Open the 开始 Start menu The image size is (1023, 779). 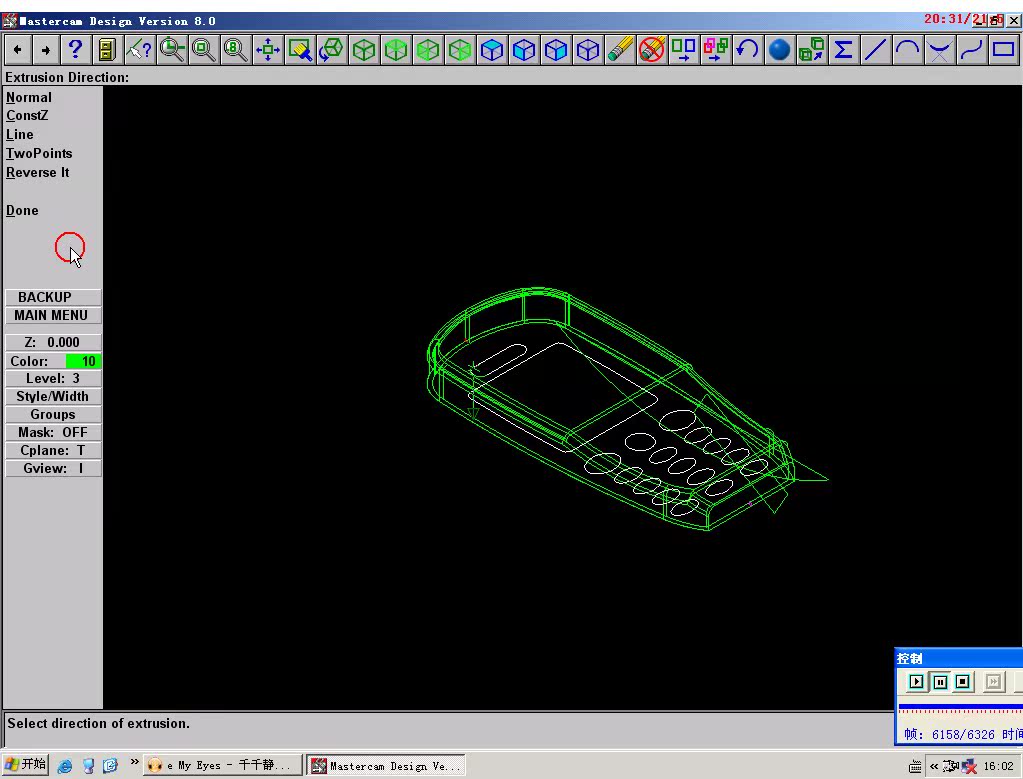[x=25, y=765]
